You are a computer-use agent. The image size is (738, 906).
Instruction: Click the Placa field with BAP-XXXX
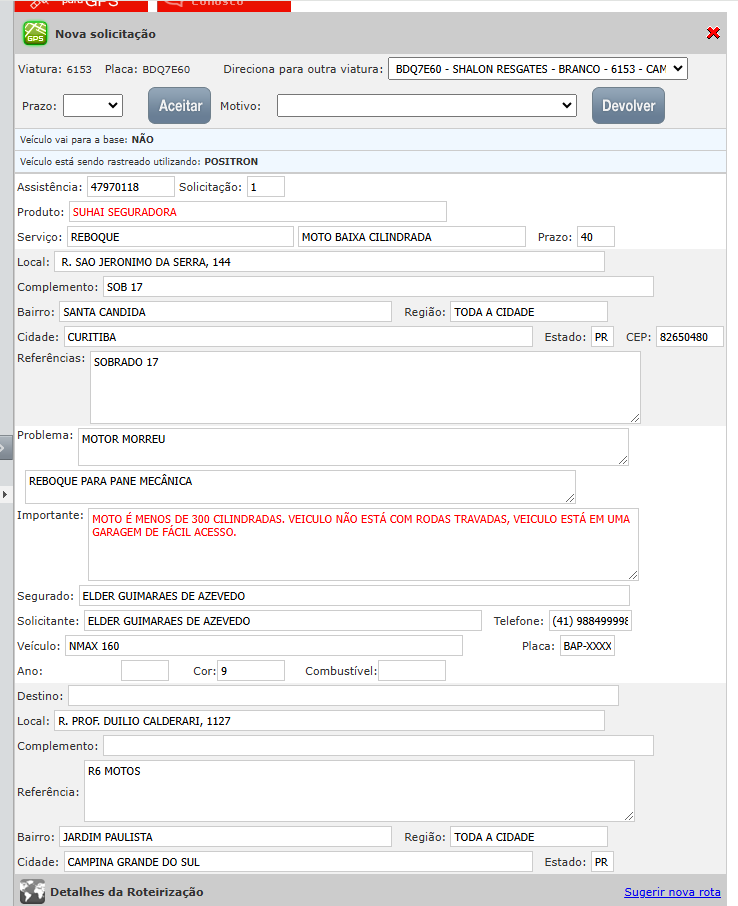tap(587, 646)
